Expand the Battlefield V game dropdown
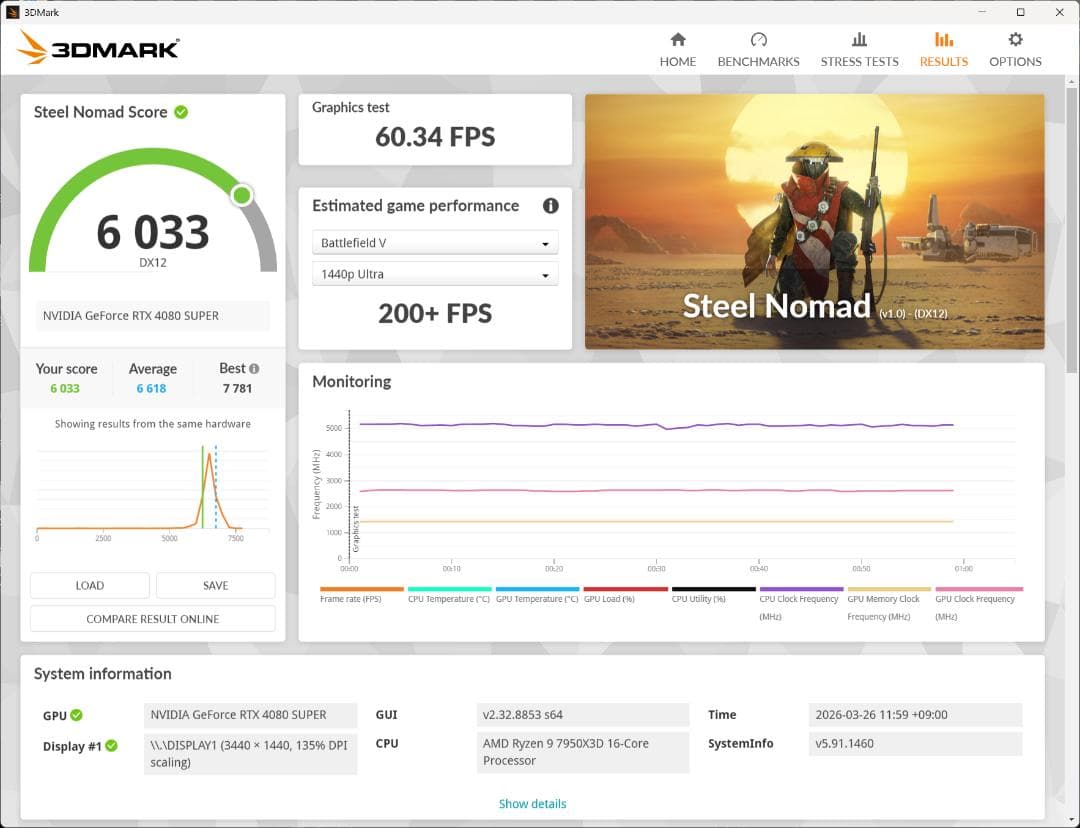1080x828 pixels. tap(435, 242)
